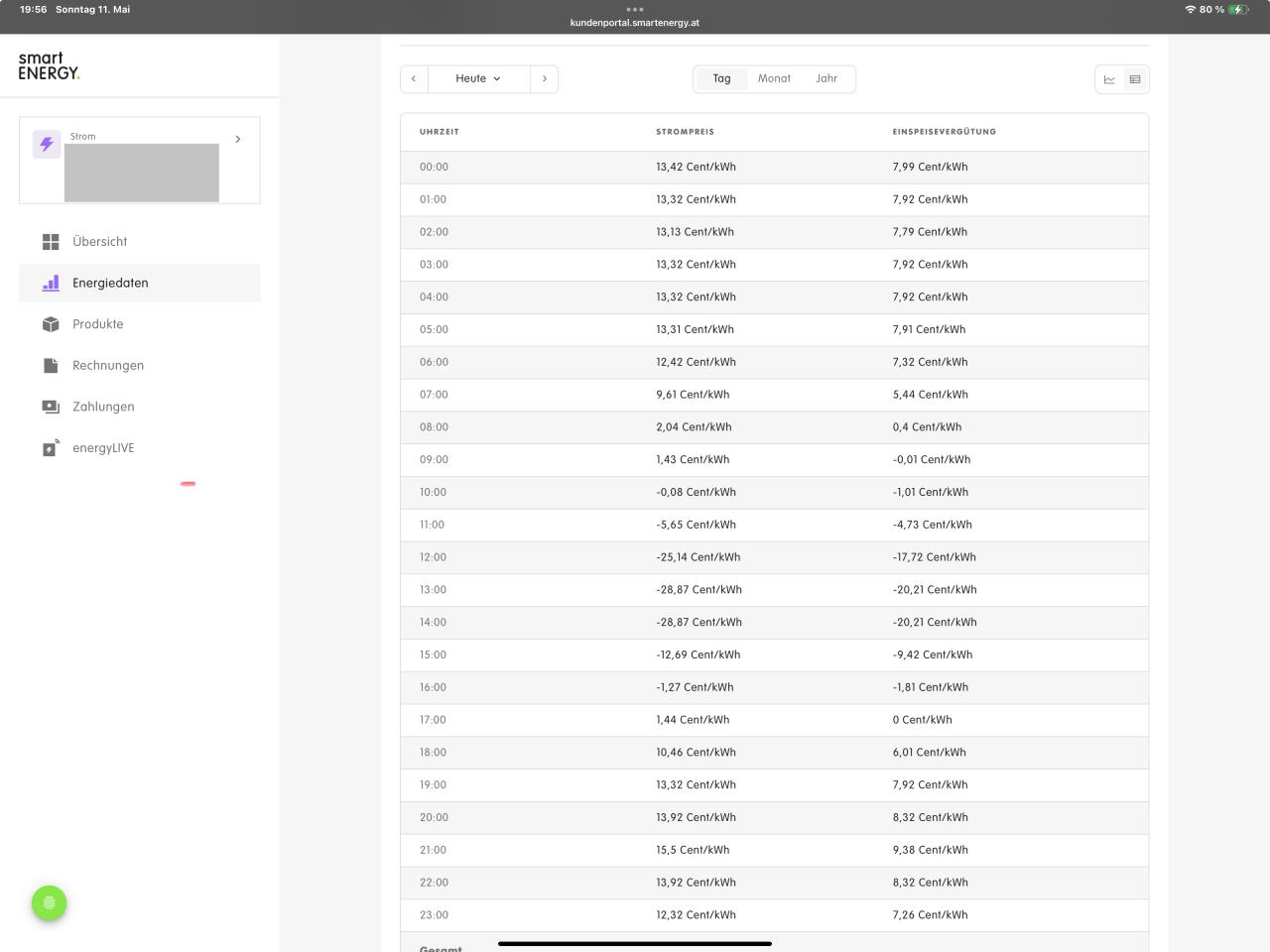
Task: Go to previous day with left chevron
Action: [x=414, y=79]
